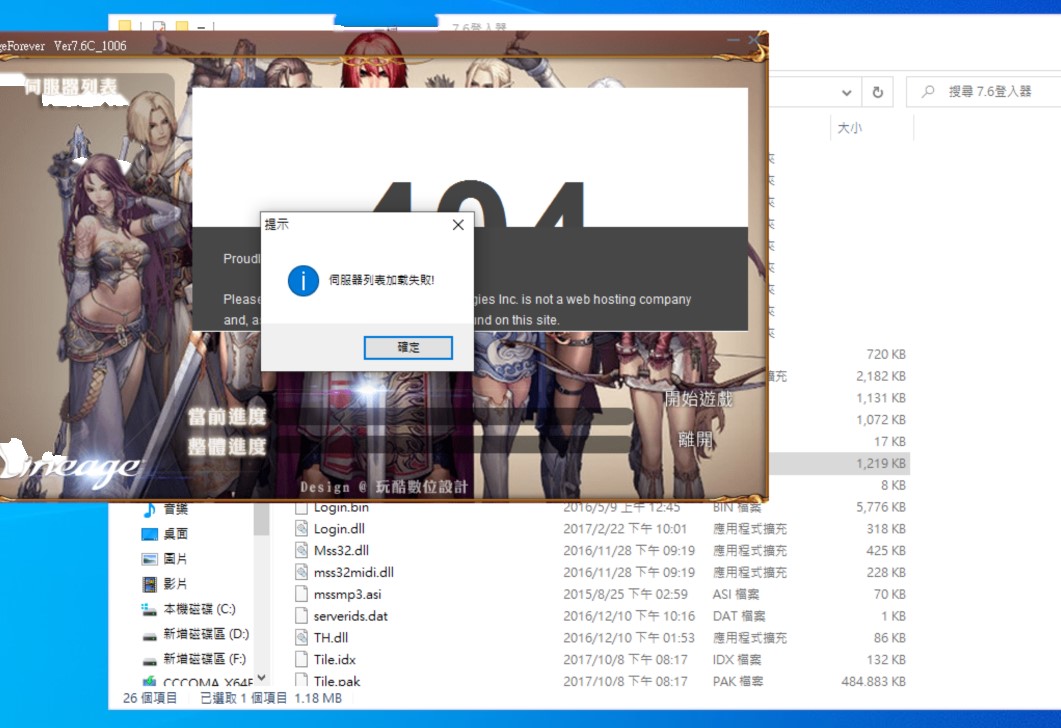Click the 當前進度 progress bar
Viewport: 1061px width, 728px height.
(453, 416)
